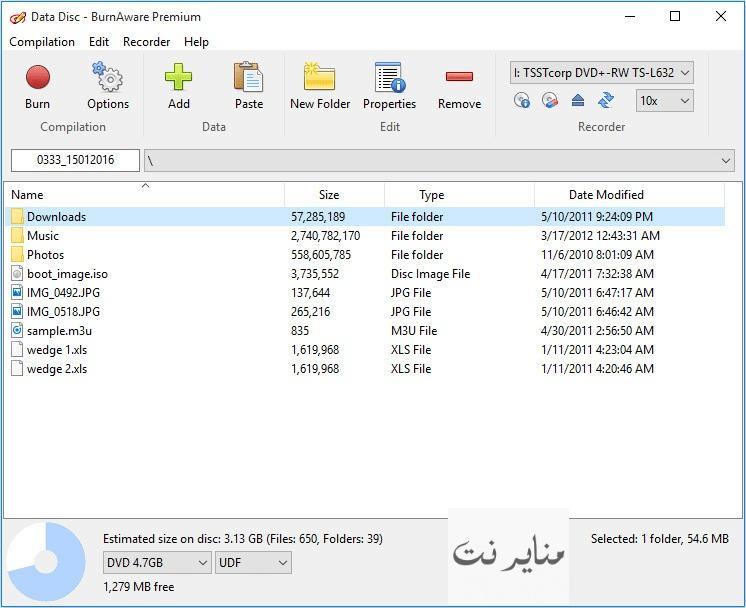
Task: Click the date 11/6/2010 8:01:09 AM
Action: click(598, 255)
